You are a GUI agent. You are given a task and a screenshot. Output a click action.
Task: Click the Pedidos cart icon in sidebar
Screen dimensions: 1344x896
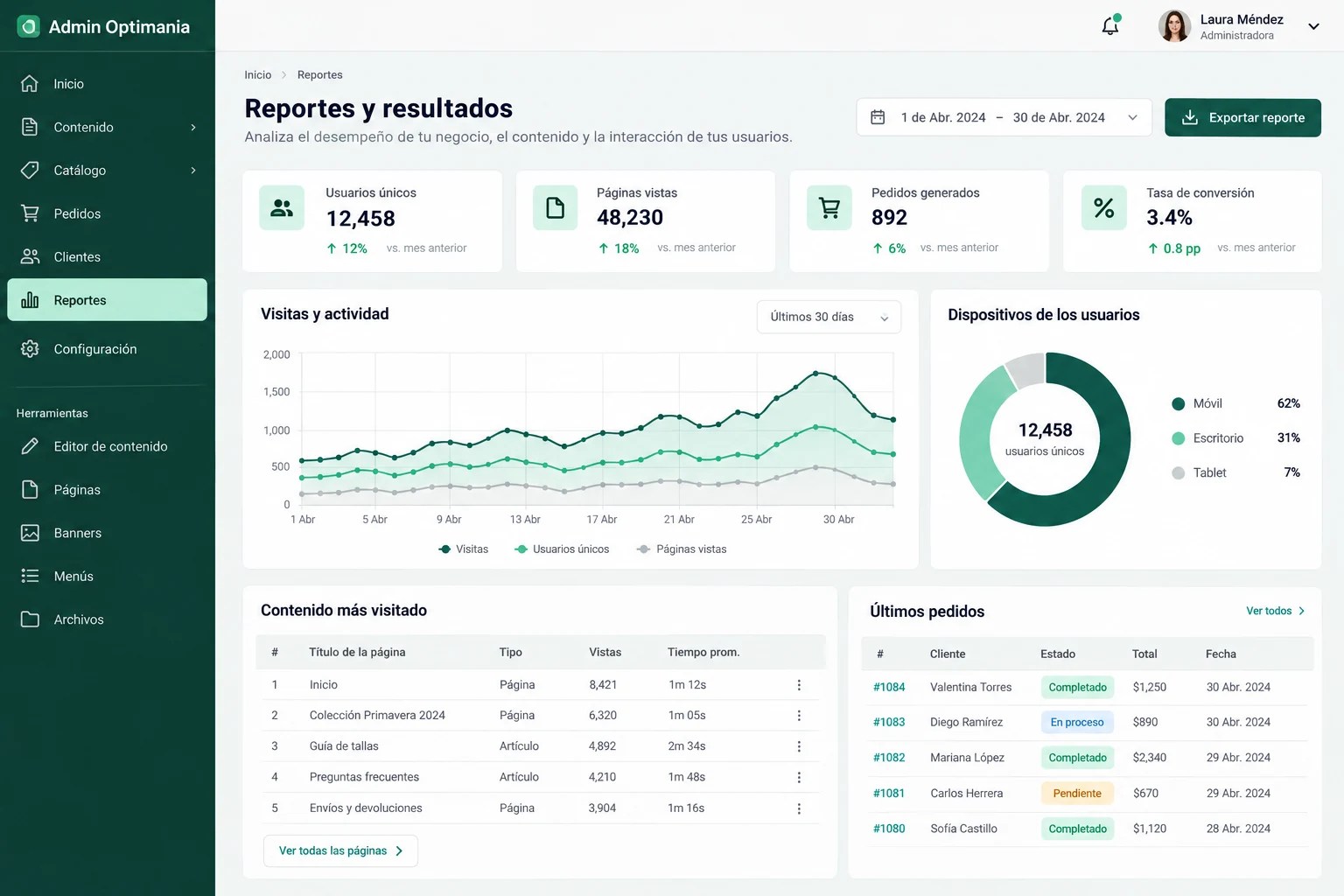click(30, 213)
